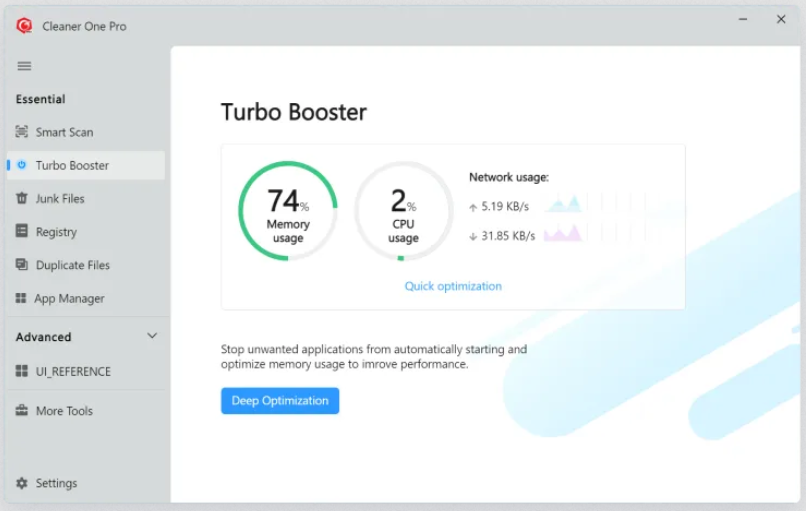Click the CPU usage circular gauge
Screen dimensions: 806x511
pyautogui.click(x=404, y=211)
